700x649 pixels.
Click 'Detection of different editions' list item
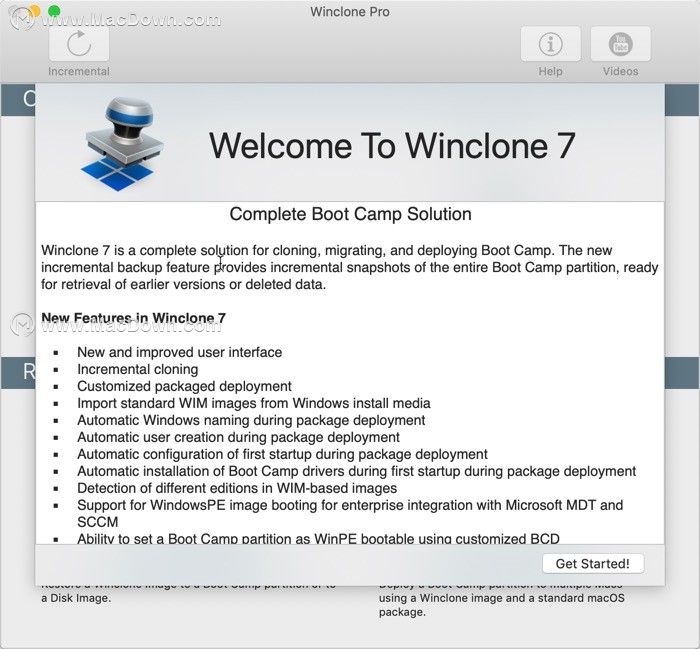pos(237,488)
